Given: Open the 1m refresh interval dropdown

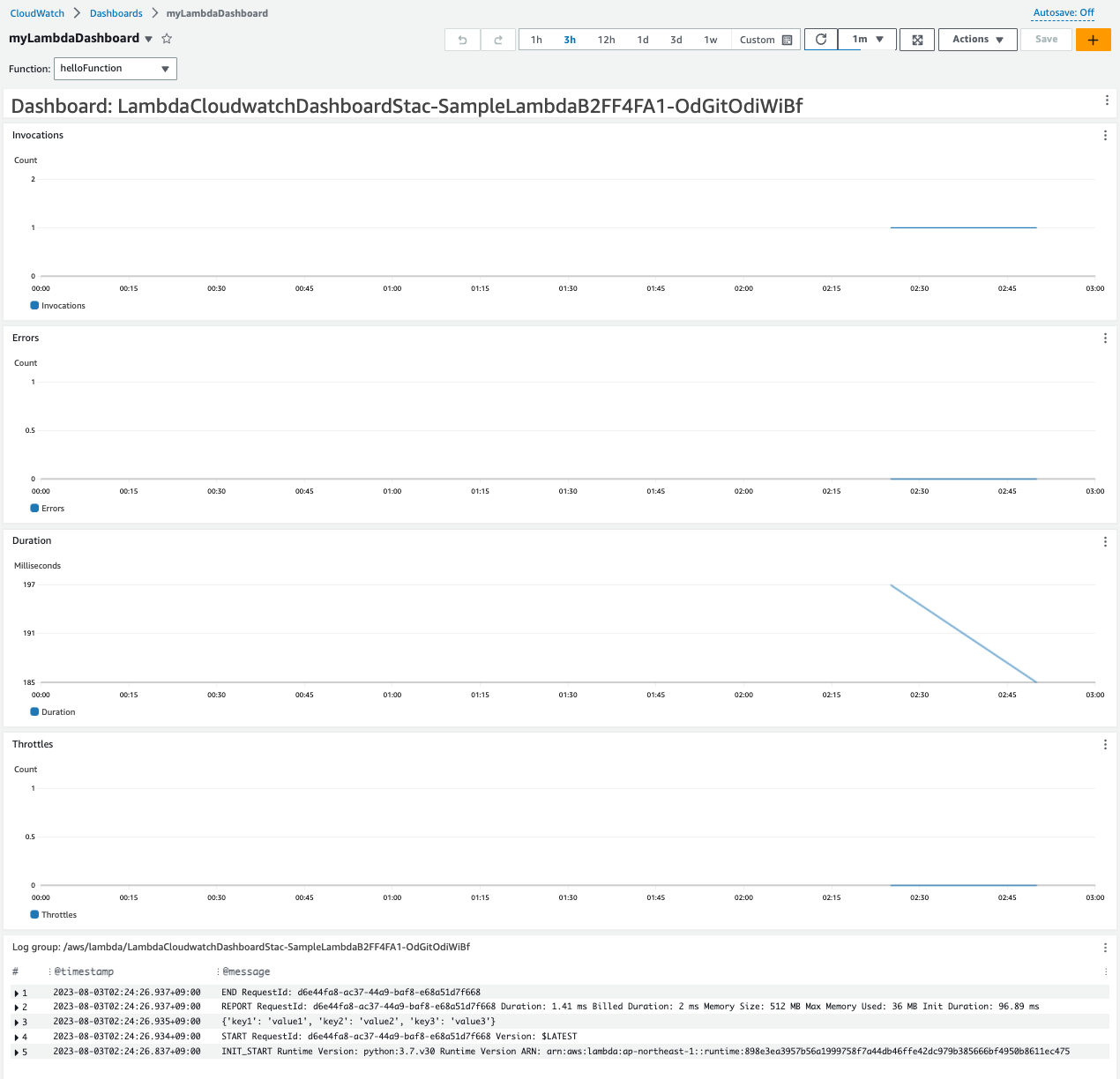Looking at the screenshot, I should (x=866, y=39).
